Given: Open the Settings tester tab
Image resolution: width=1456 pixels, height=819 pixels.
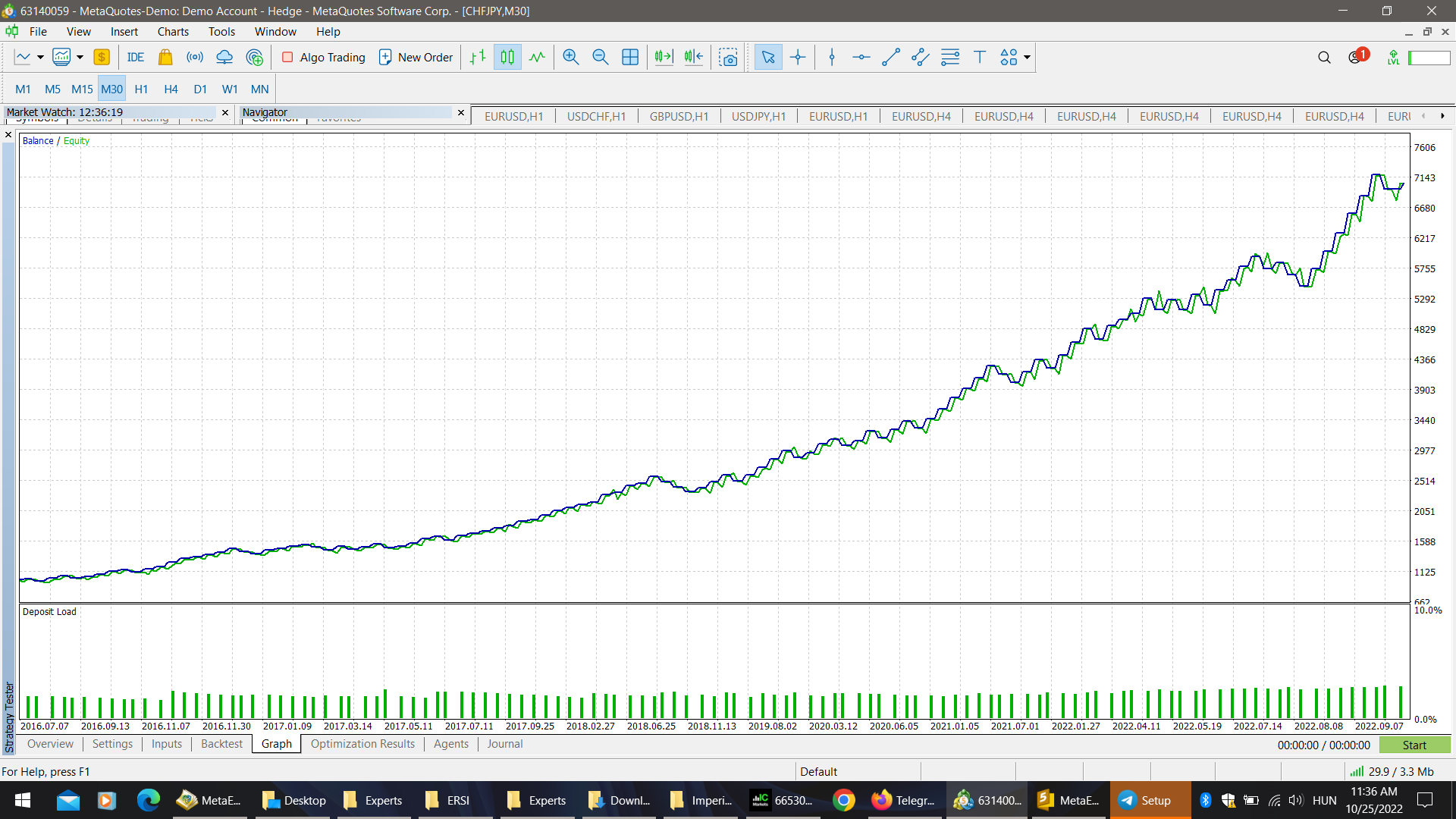Looking at the screenshot, I should coord(112,744).
